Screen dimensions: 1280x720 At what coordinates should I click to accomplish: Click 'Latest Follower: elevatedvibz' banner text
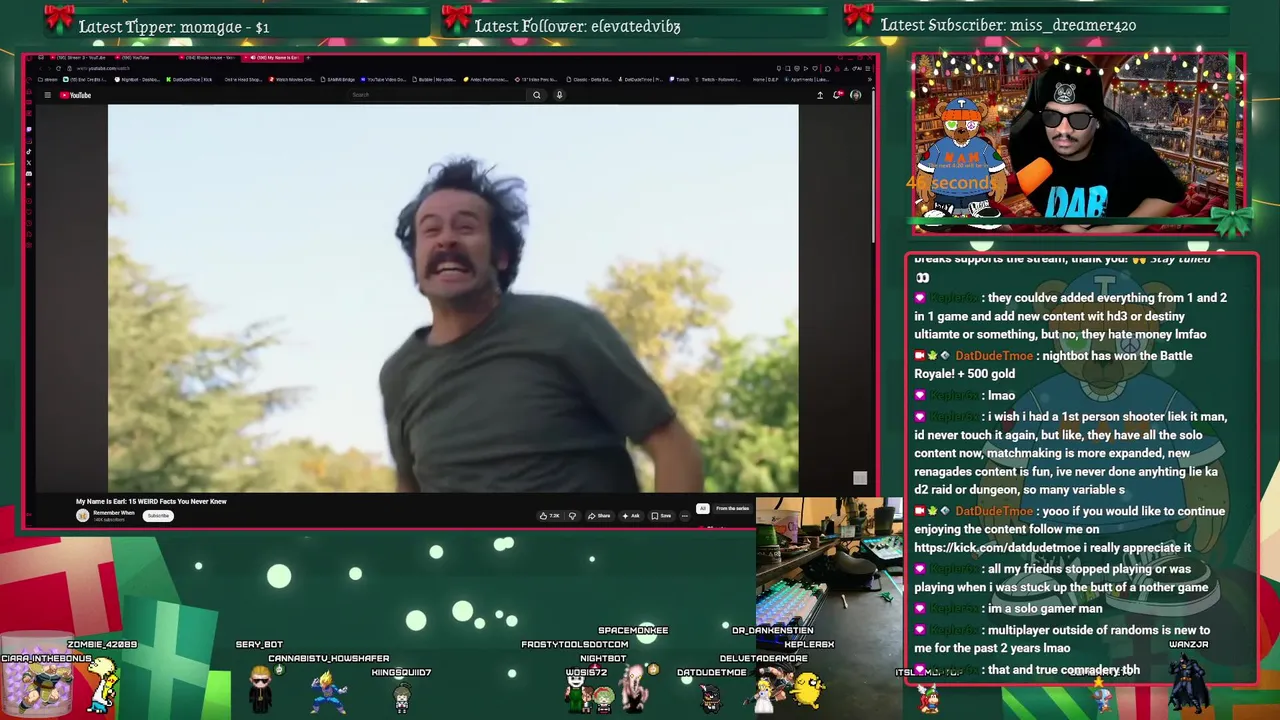[x=577, y=27]
